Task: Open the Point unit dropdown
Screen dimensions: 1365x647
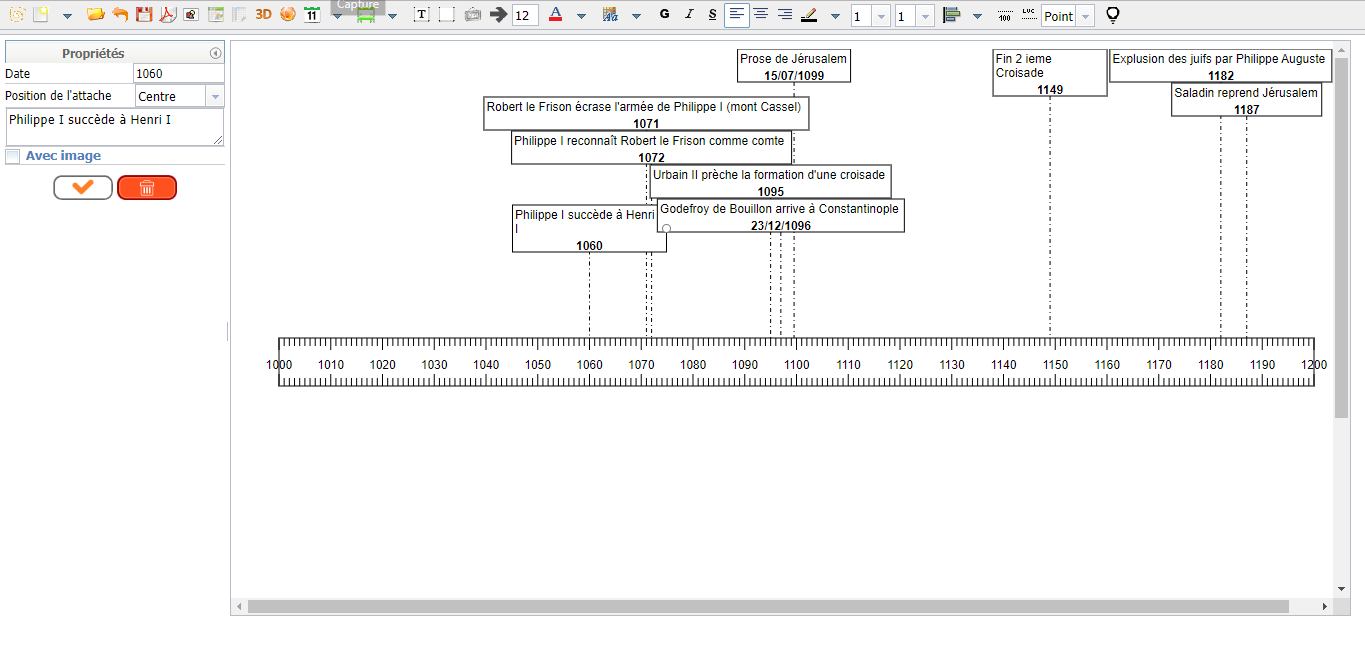Action: click(x=1086, y=16)
